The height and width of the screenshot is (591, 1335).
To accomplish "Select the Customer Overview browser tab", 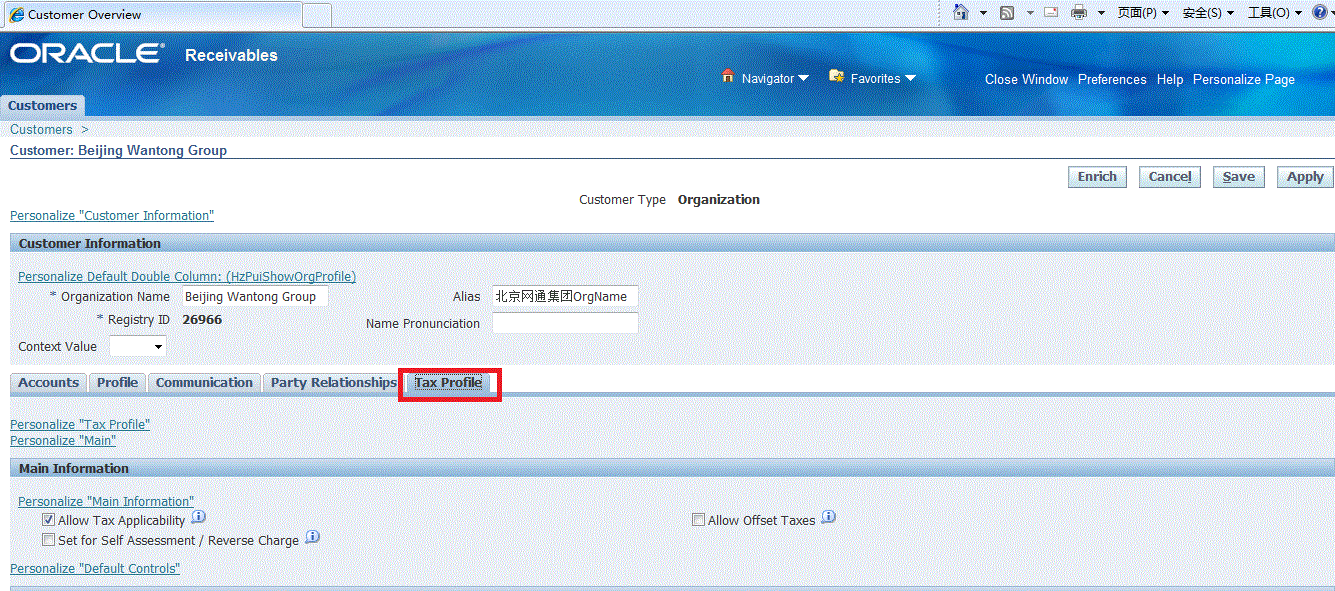I will (x=151, y=15).
